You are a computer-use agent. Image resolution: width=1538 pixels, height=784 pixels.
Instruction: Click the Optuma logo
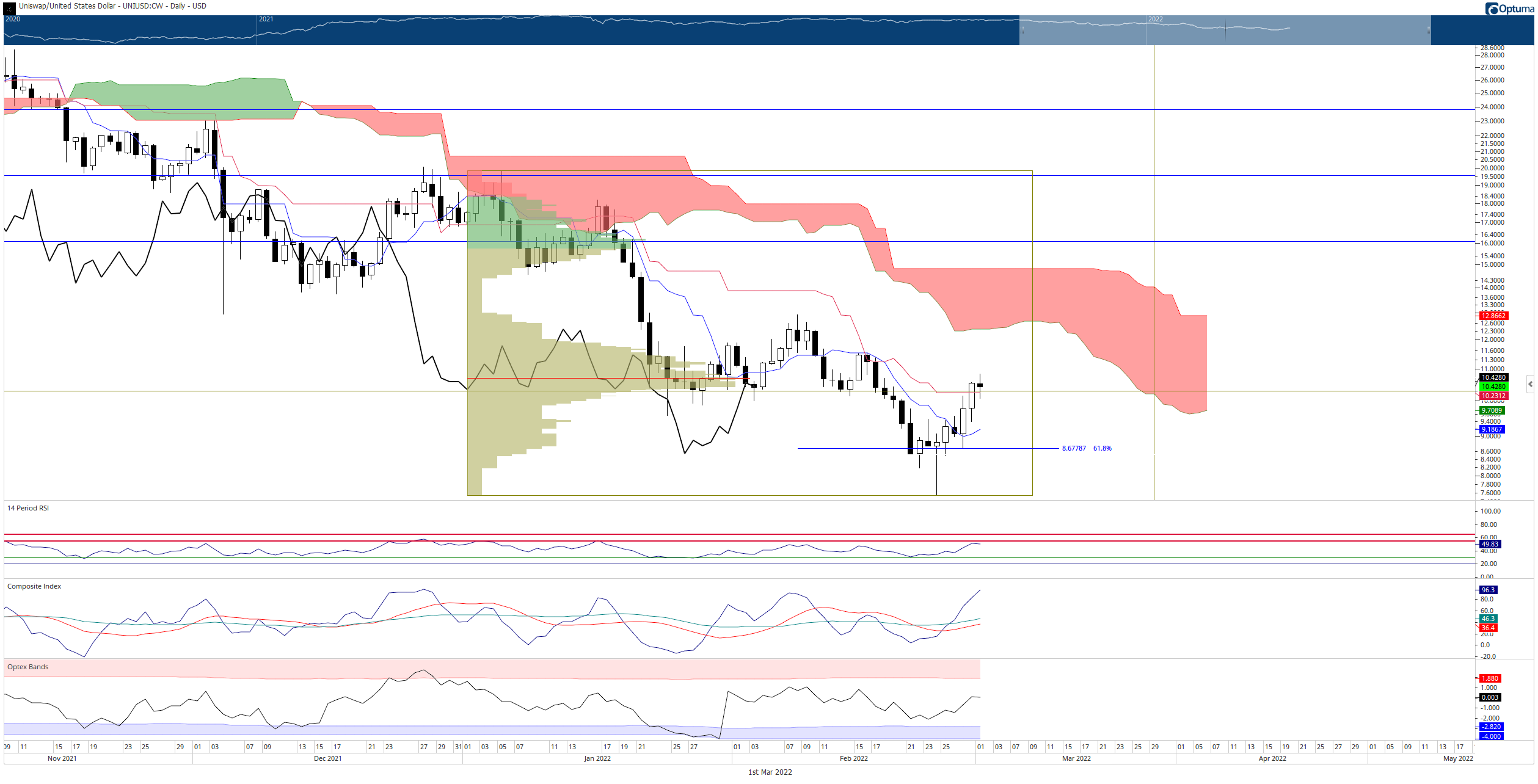tap(1509, 9)
